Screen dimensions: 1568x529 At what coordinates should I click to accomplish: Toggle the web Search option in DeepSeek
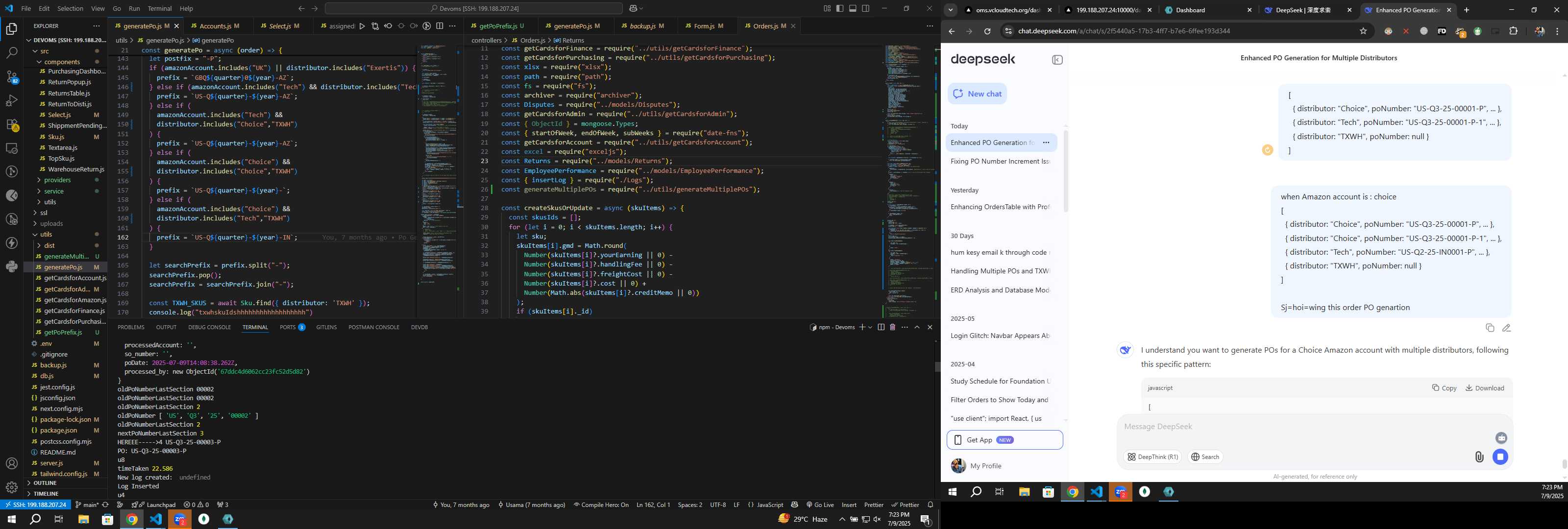pyautogui.click(x=1205, y=457)
